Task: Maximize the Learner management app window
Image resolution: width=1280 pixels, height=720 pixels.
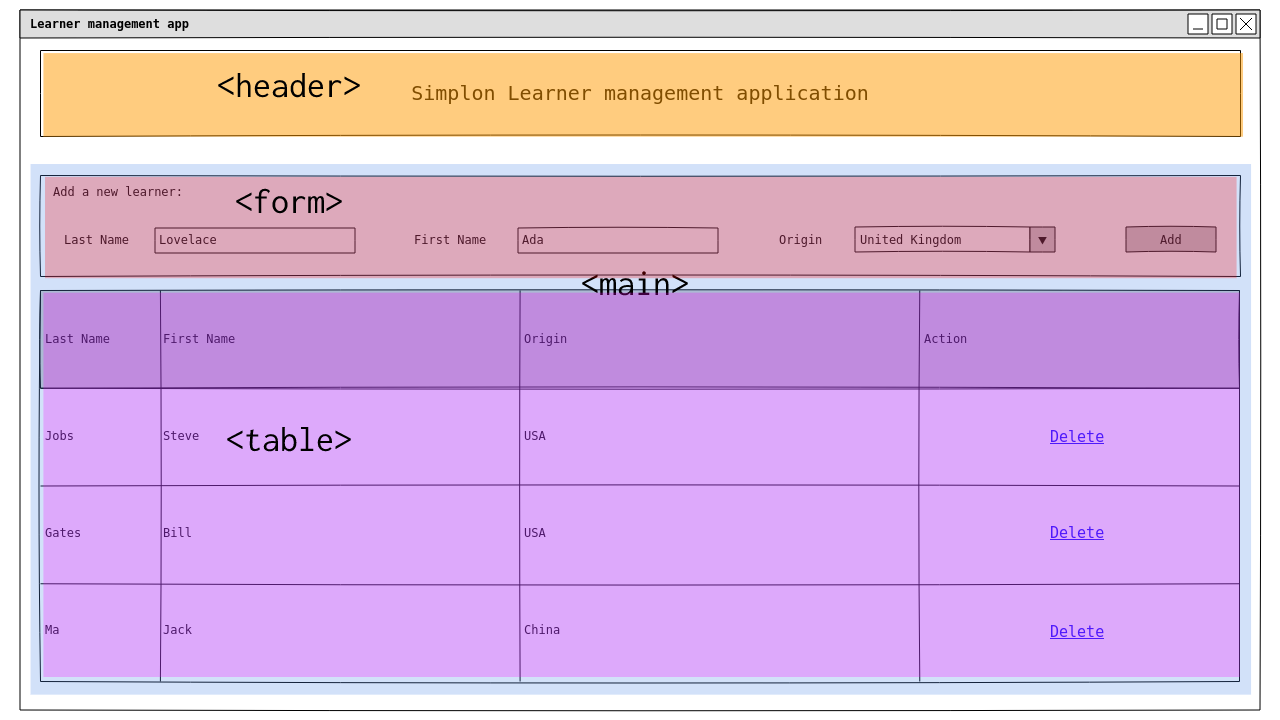Action: pos(1221,24)
